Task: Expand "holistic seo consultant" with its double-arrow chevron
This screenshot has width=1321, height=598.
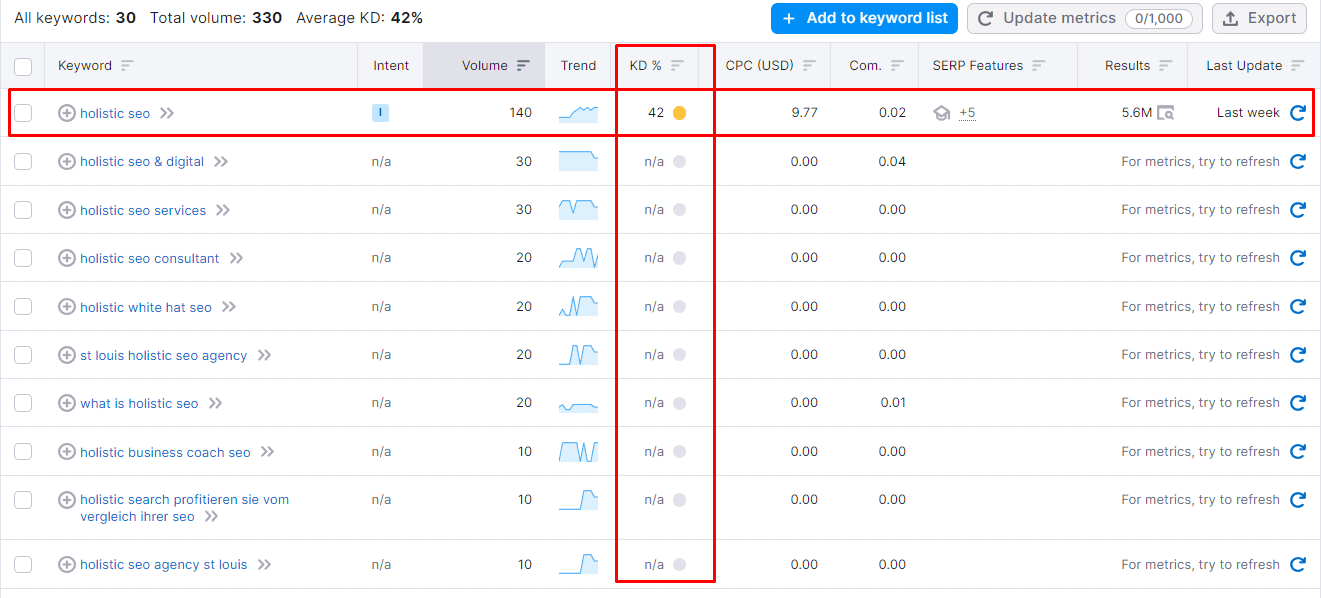Action: 237,258
